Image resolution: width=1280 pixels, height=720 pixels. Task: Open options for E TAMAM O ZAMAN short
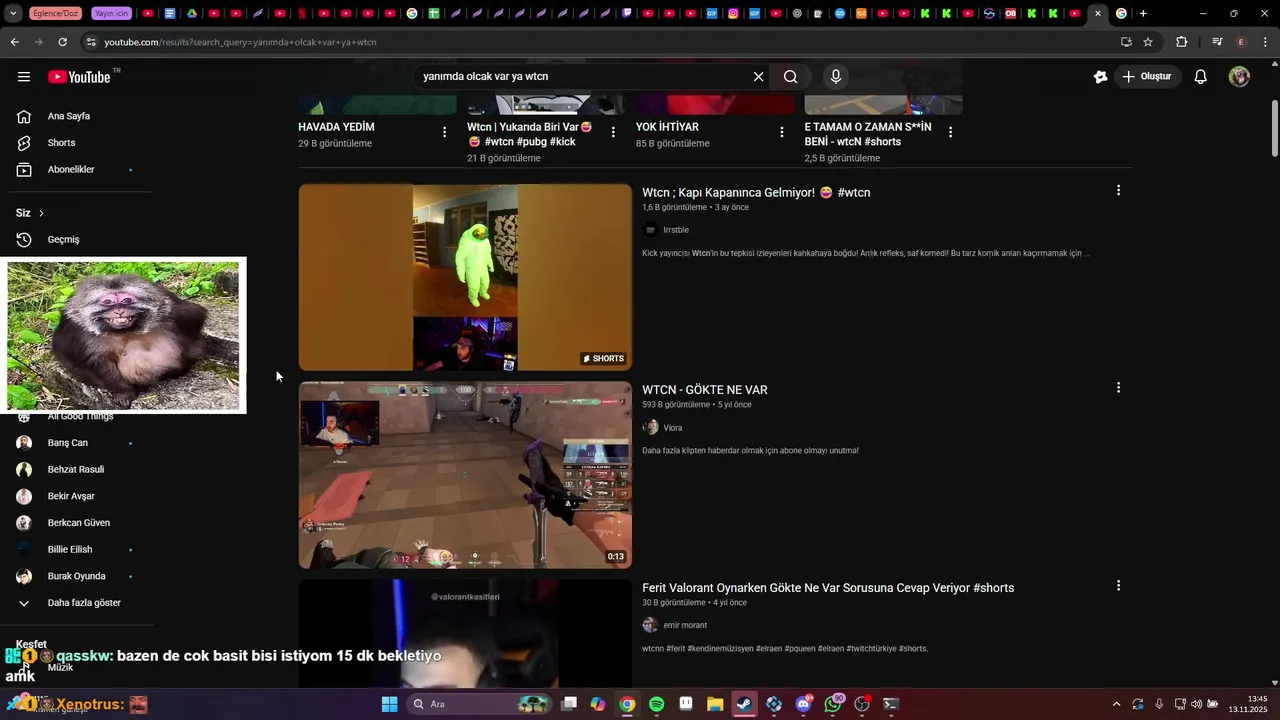point(950,132)
